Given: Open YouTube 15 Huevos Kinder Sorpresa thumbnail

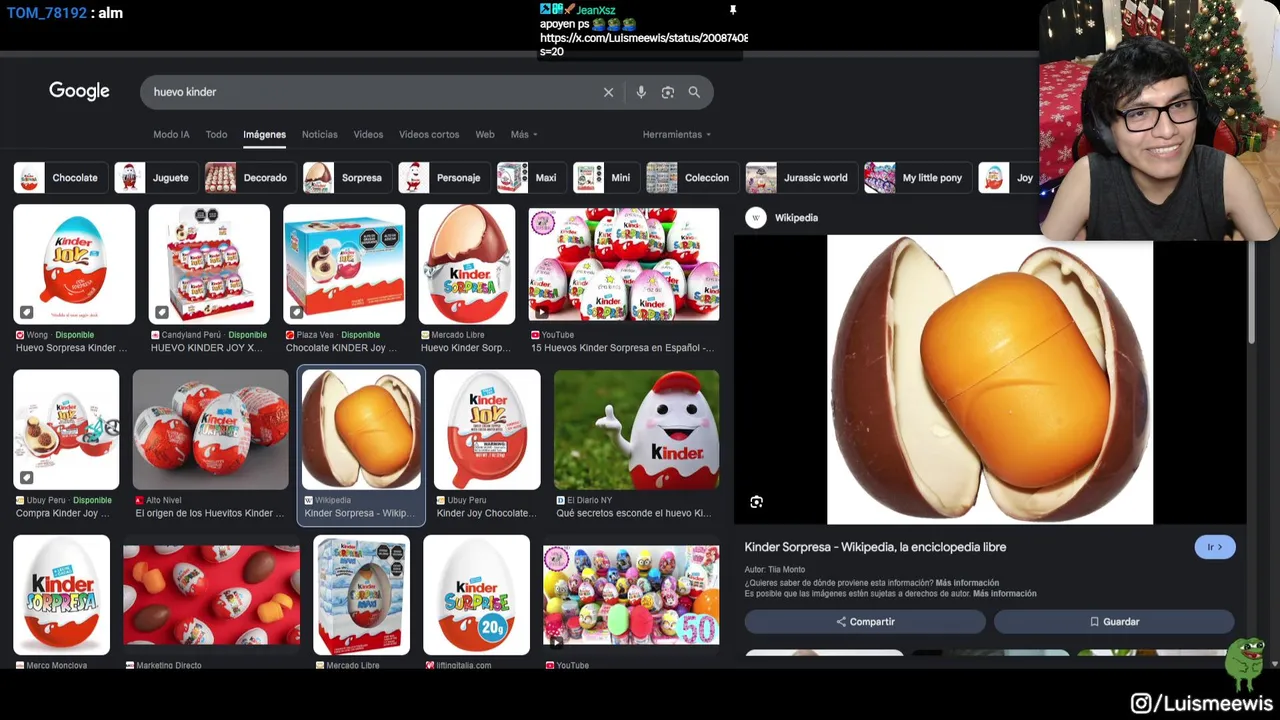Looking at the screenshot, I should 624,265.
